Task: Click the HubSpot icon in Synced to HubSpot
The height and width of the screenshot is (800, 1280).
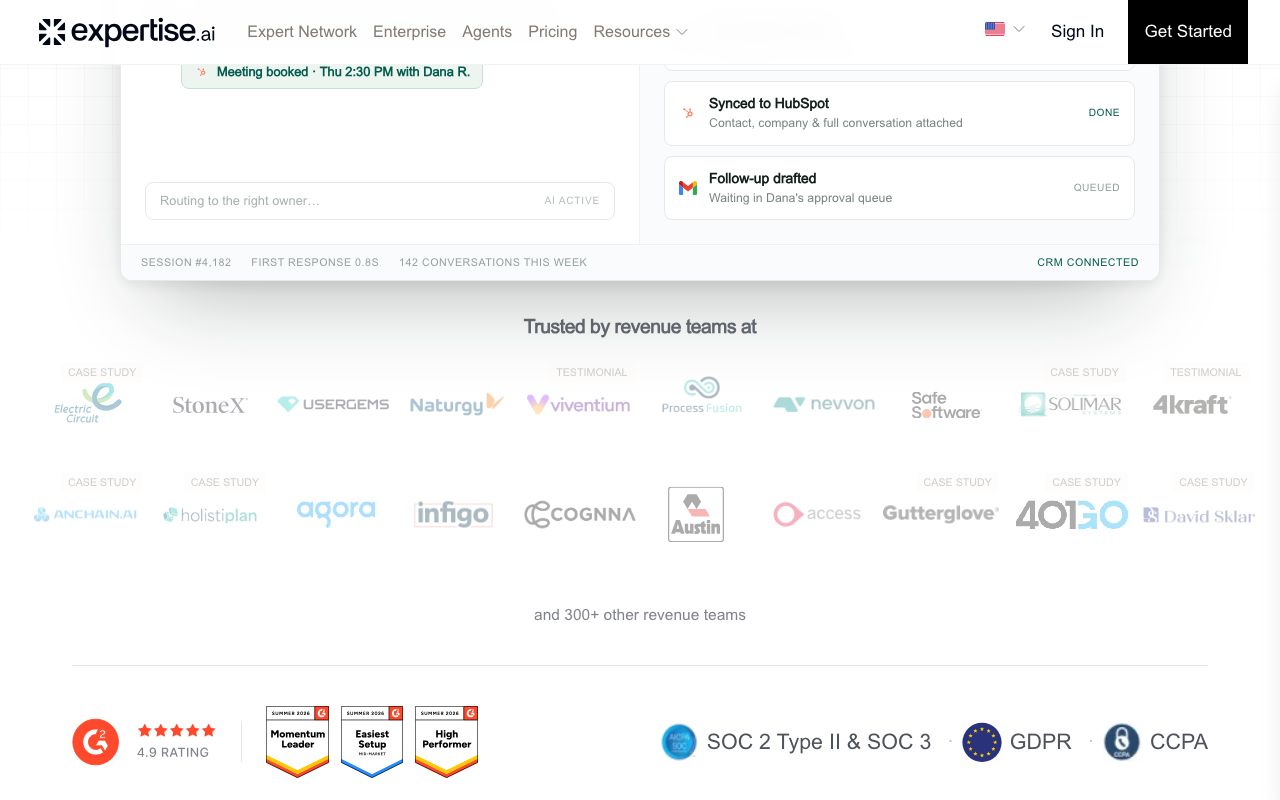Action: tap(688, 113)
